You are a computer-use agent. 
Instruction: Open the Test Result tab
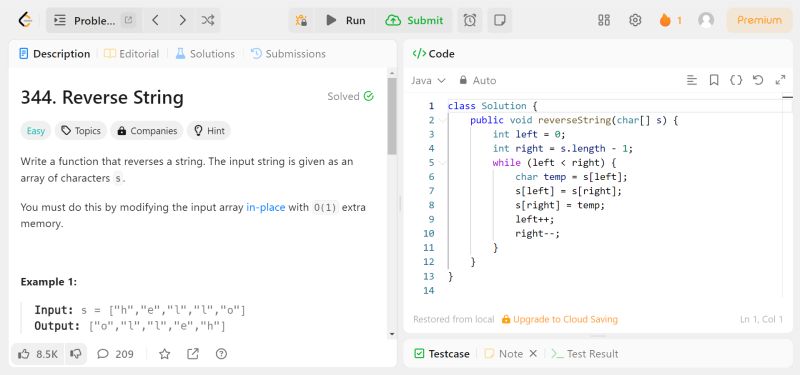pos(585,354)
